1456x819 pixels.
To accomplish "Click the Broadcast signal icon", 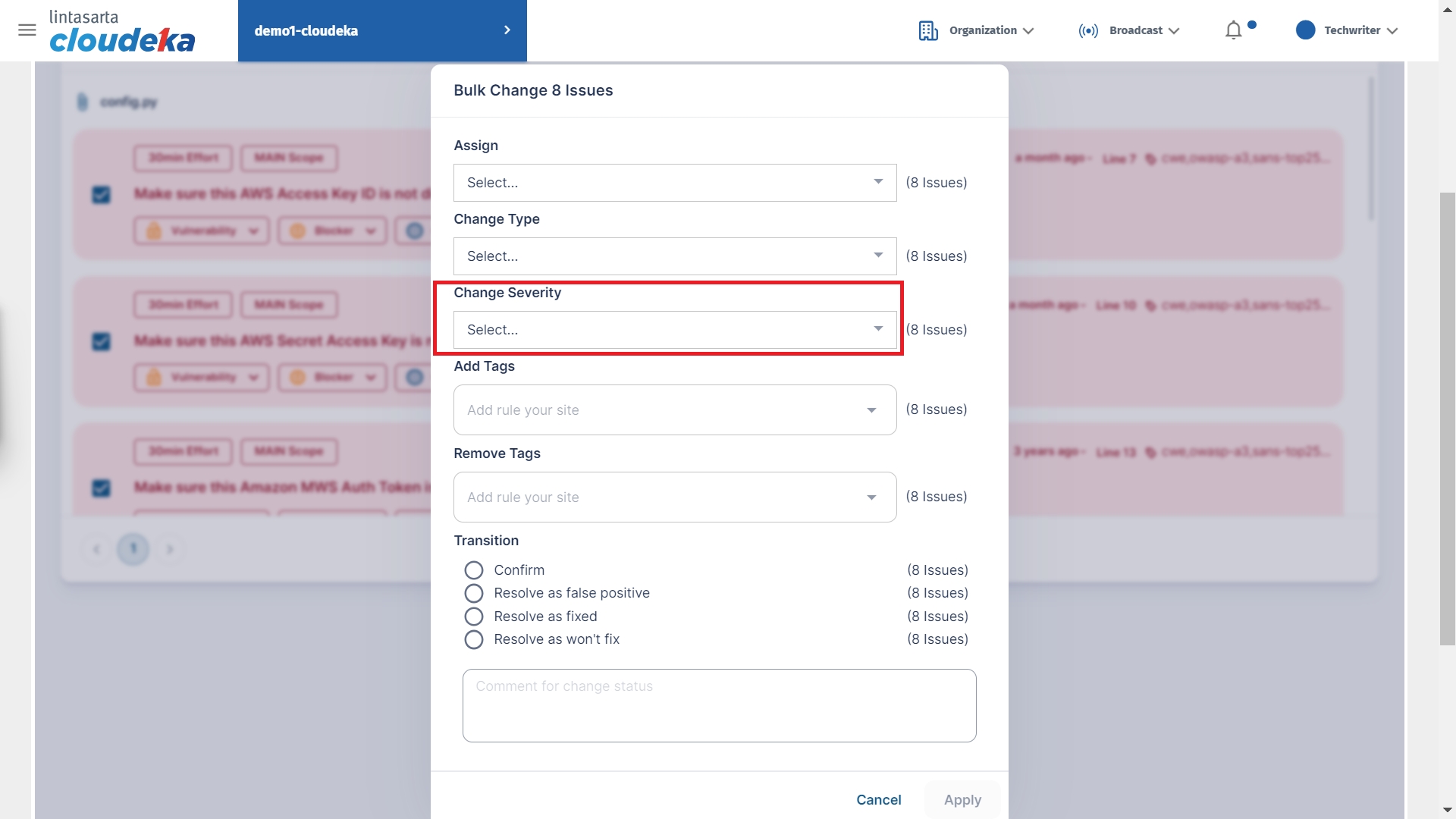I will [x=1088, y=30].
